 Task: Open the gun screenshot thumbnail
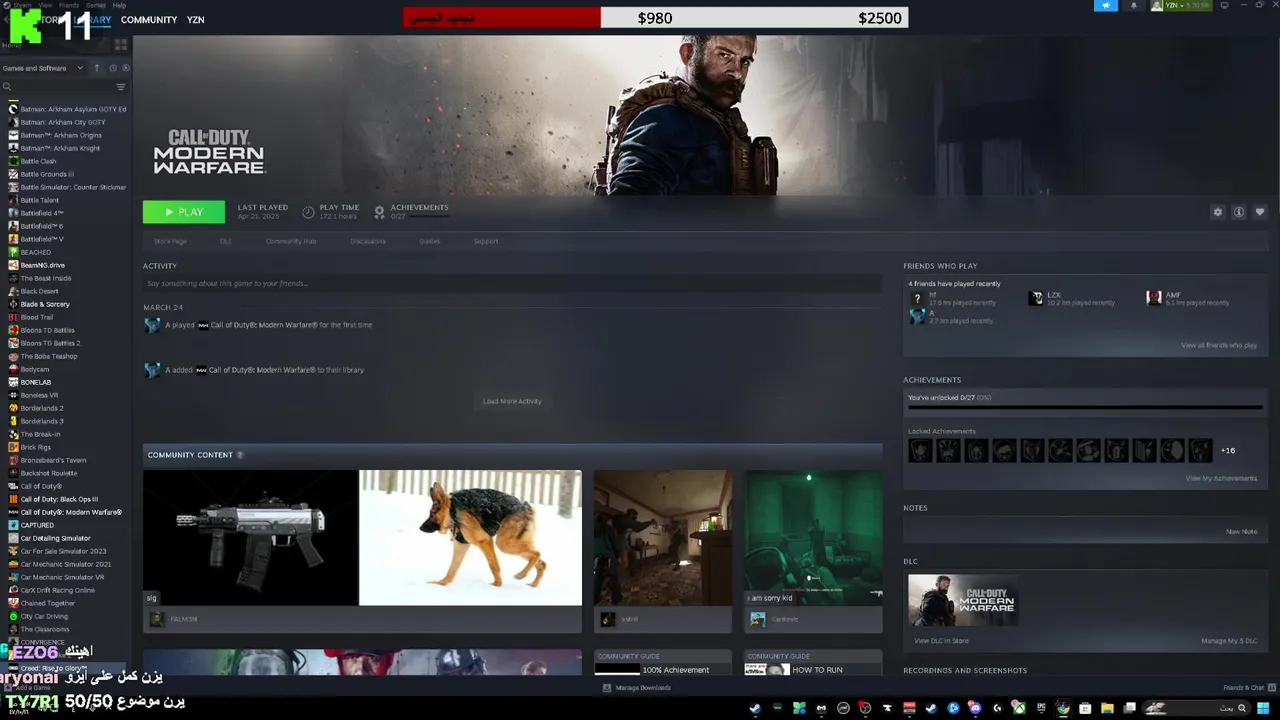coord(250,538)
